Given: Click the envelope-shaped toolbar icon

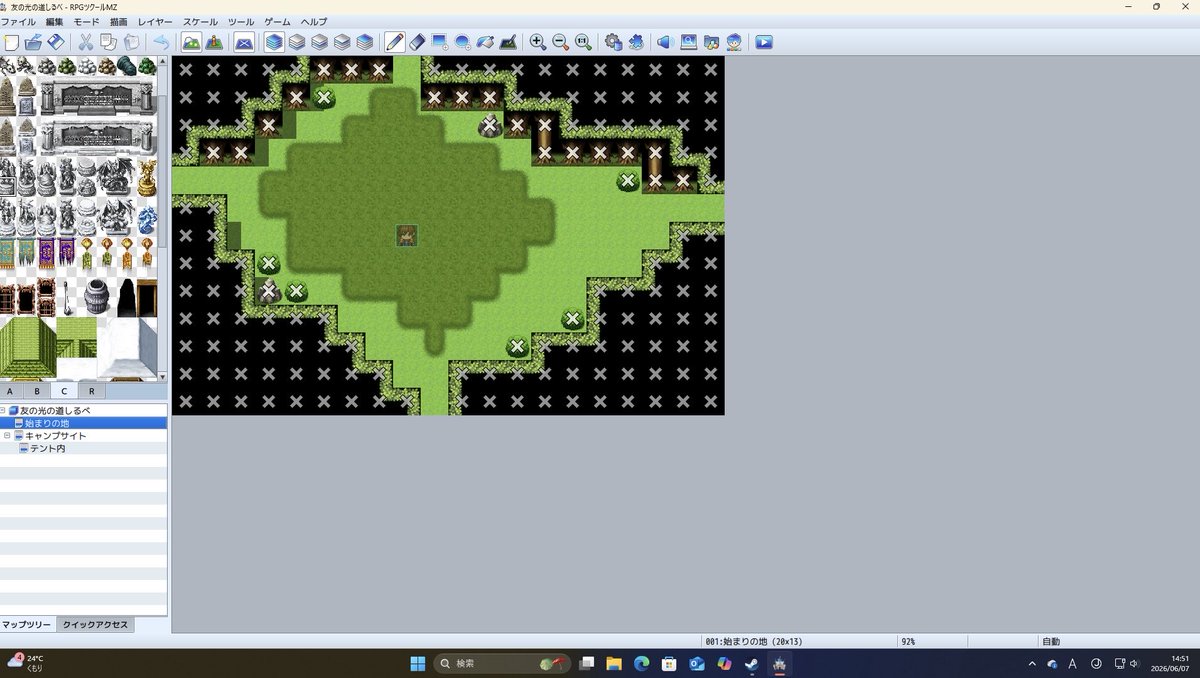Looking at the screenshot, I should pos(244,42).
